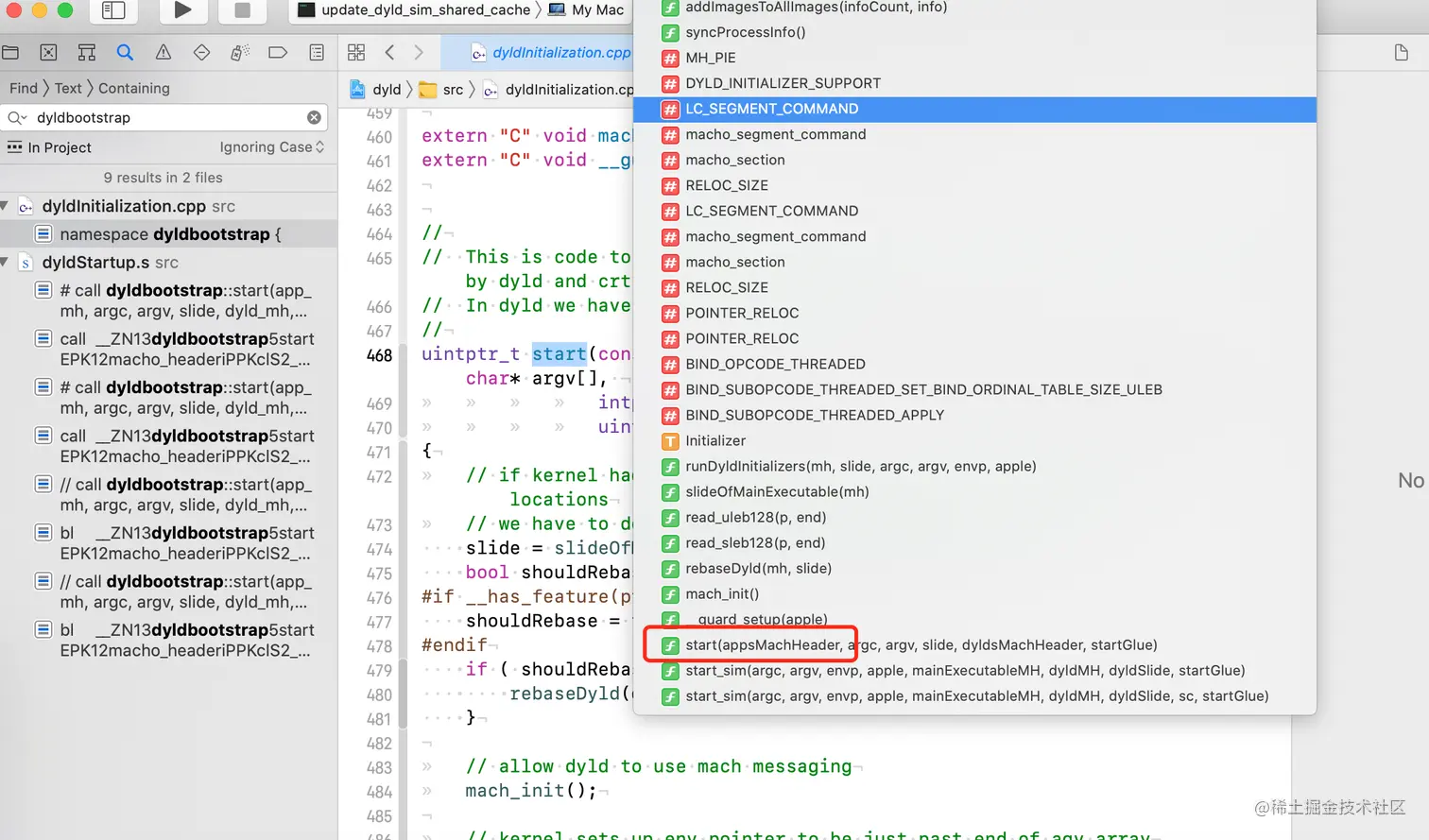Collapse dyldInitialization.cpp search results group
The height and width of the screenshot is (840, 1429).
[x=6, y=206]
